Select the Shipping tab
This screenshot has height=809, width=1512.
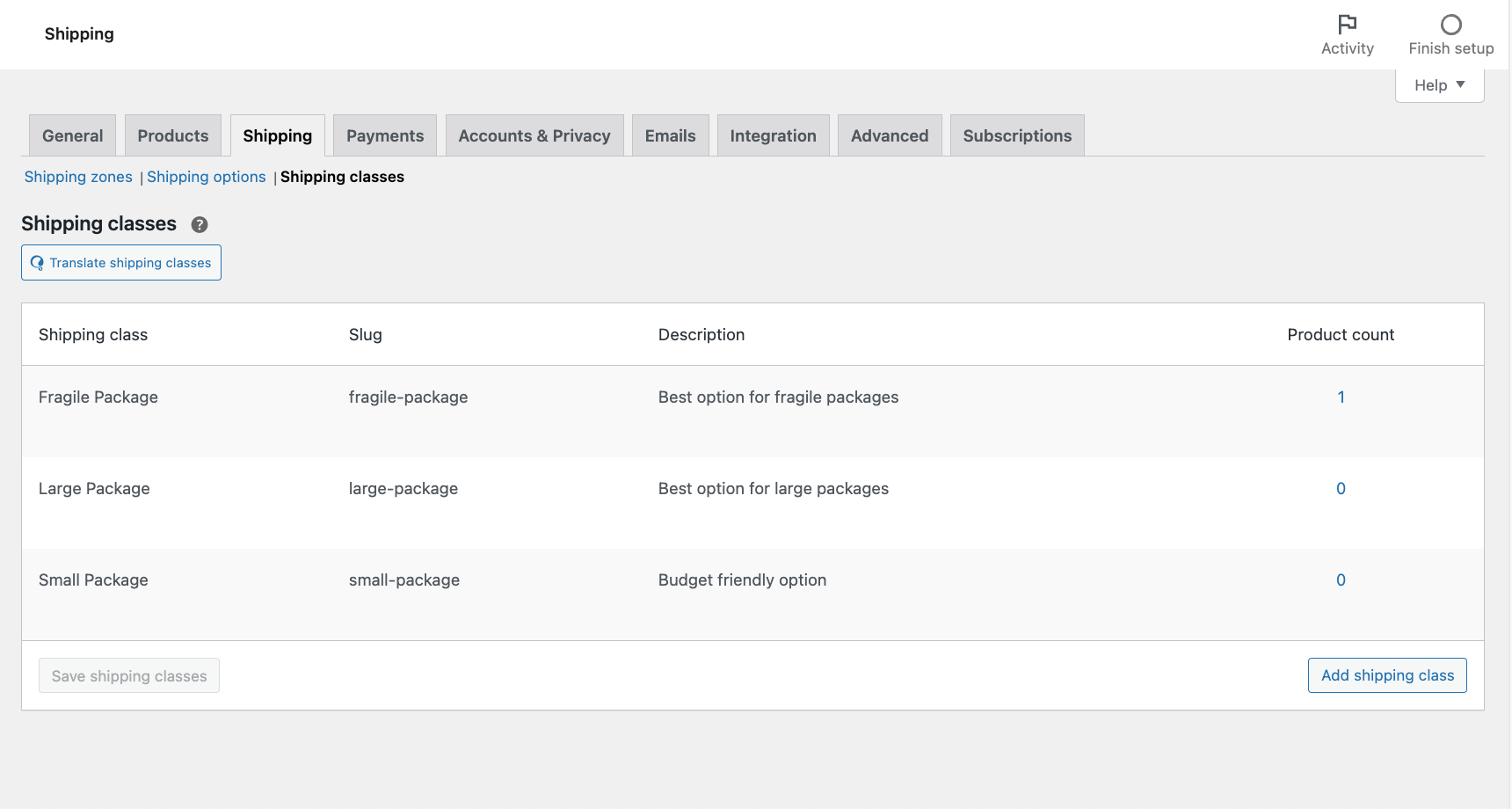point(278,135)
